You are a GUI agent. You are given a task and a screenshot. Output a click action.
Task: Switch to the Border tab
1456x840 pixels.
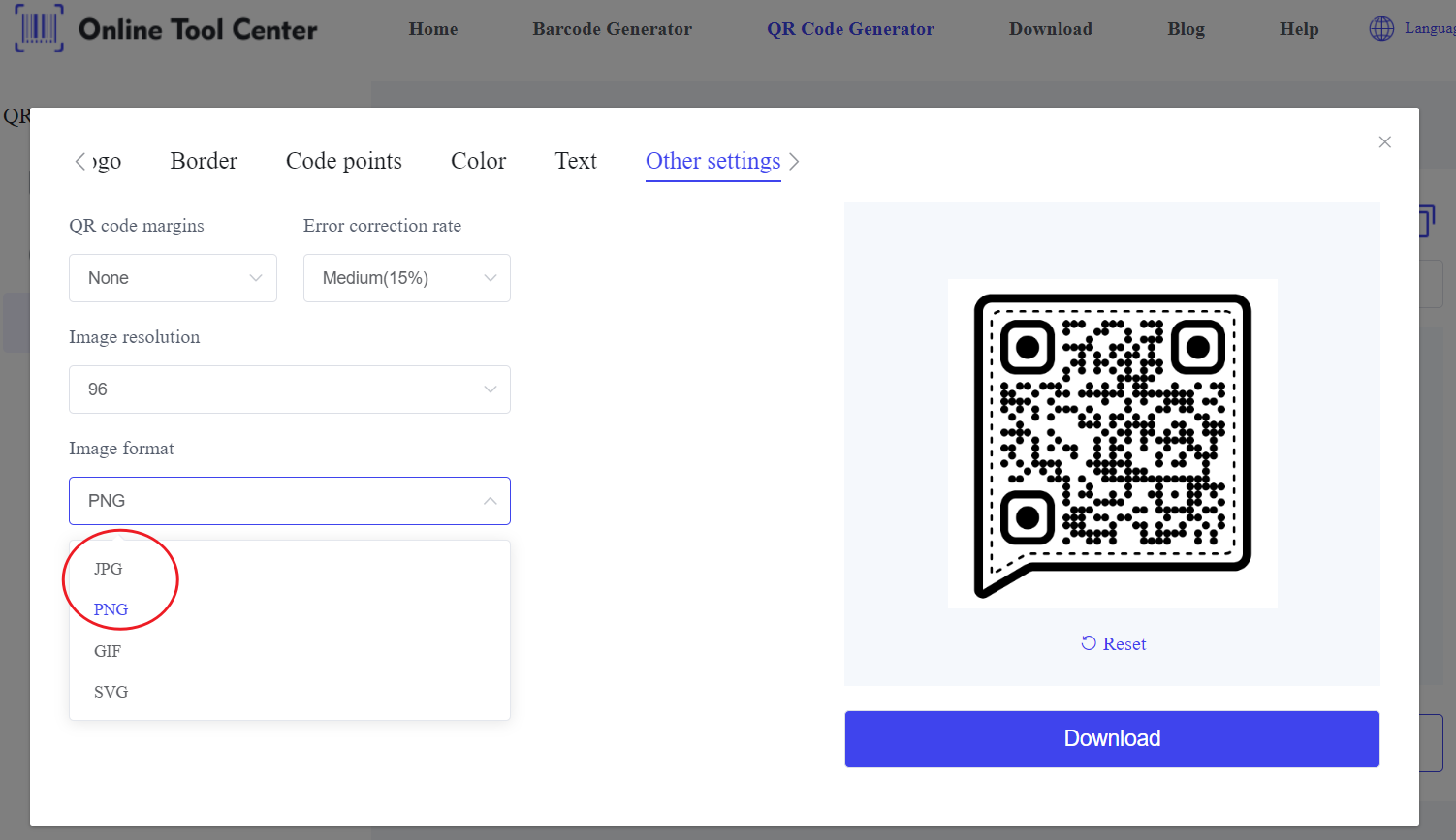(204, 161)
